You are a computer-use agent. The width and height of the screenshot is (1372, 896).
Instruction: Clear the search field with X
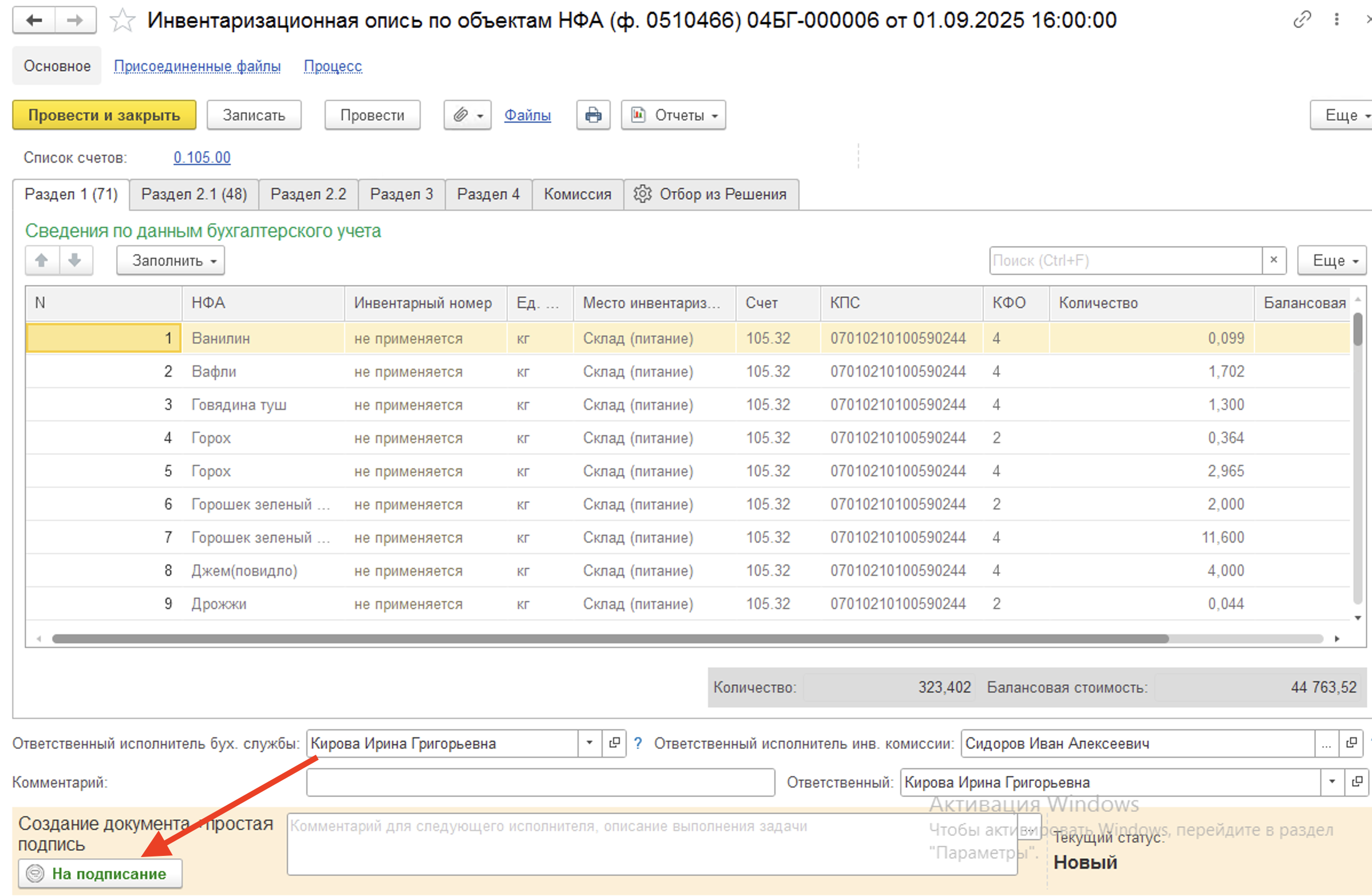point(1274,260)
